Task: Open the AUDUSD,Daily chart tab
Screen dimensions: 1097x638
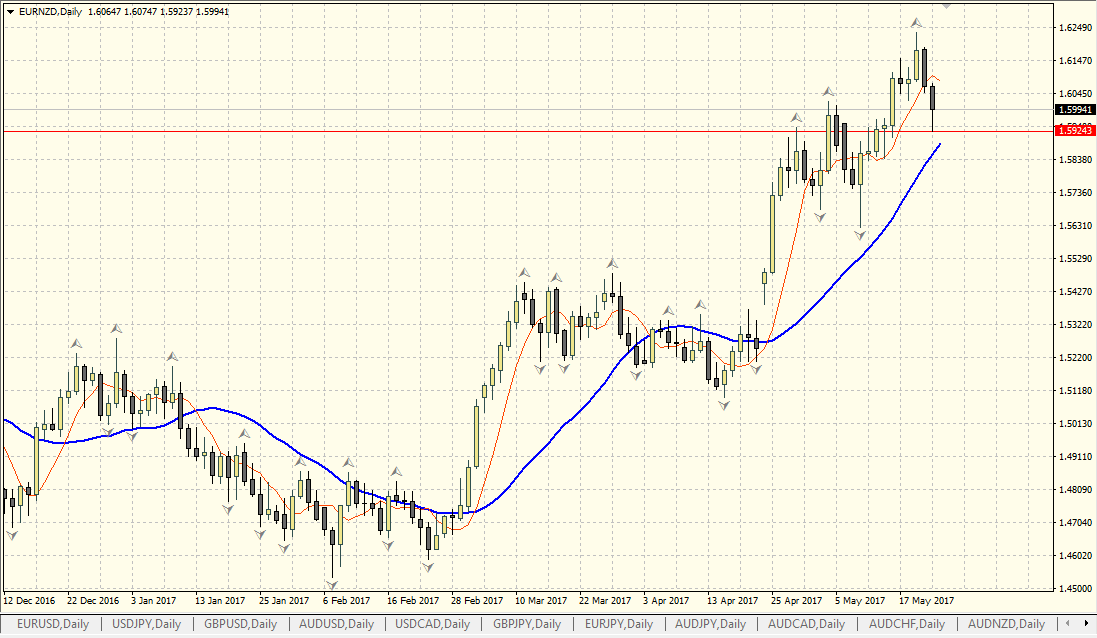Action: tap(334, 623)
